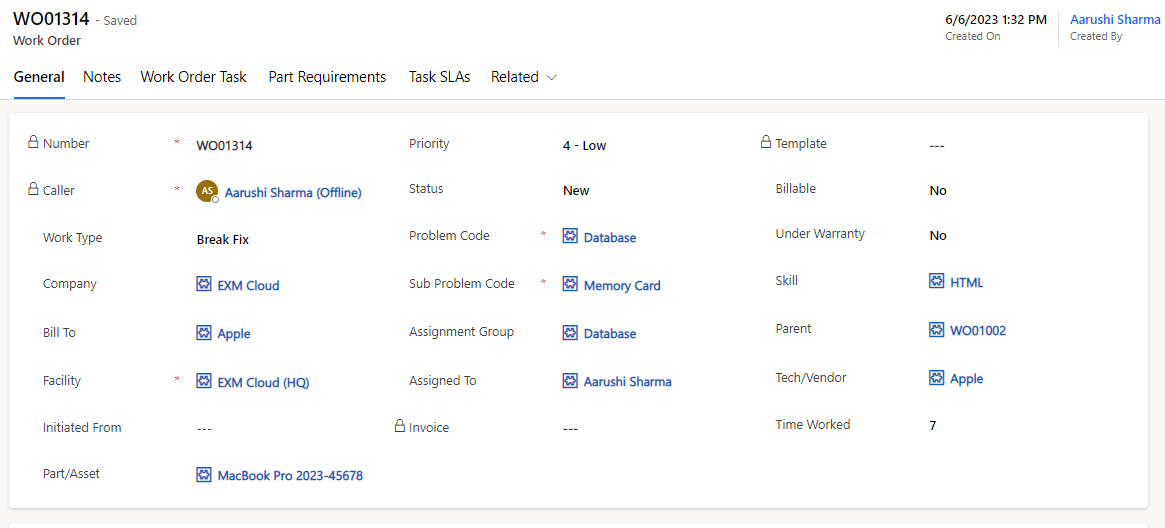This screenshot has height=528, width=1165.
Task: Expand the Related tab dropdown
Action: coord(524,77)
